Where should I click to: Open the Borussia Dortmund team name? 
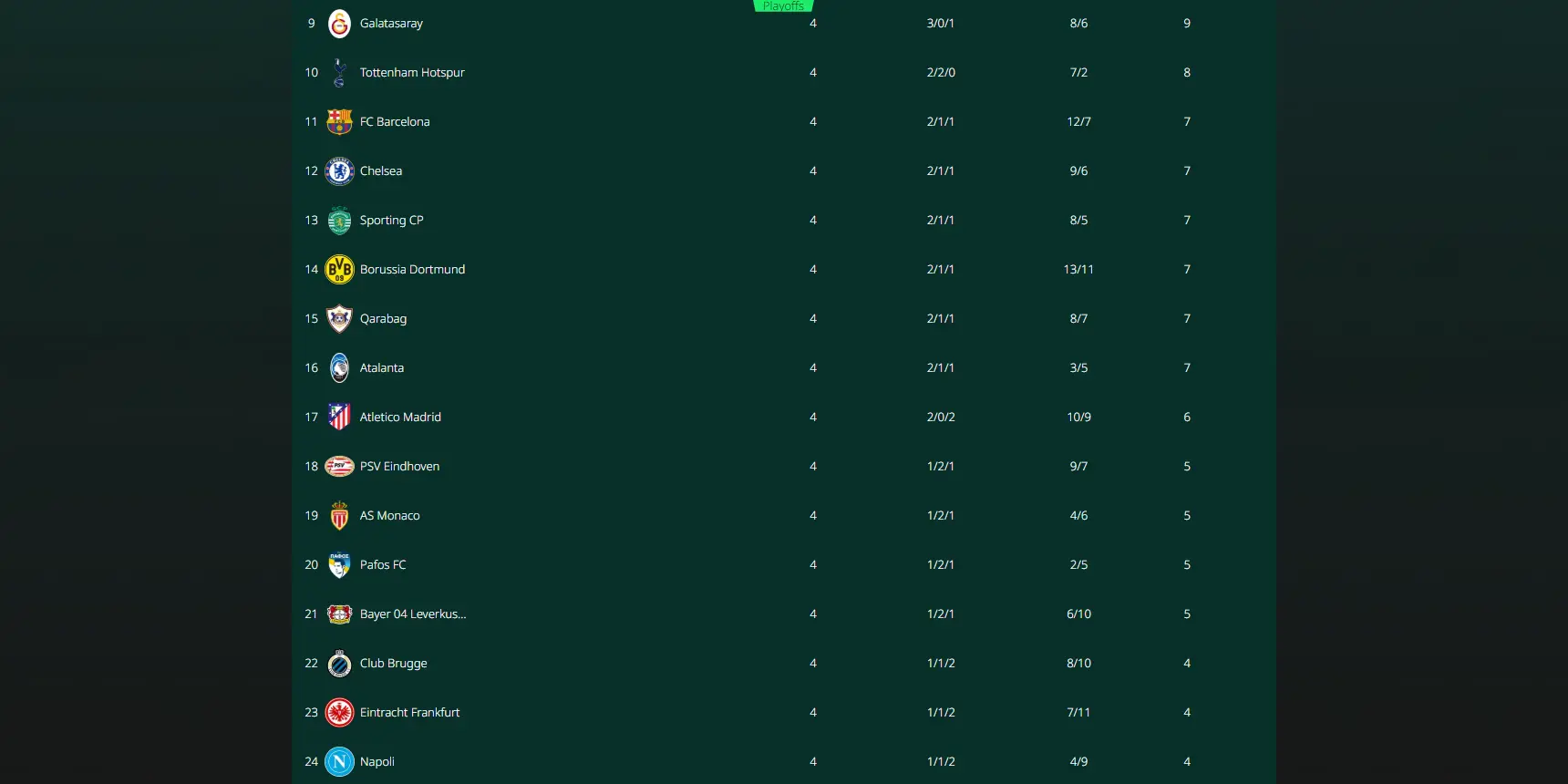pyautogui.click(x=412, y=270)
